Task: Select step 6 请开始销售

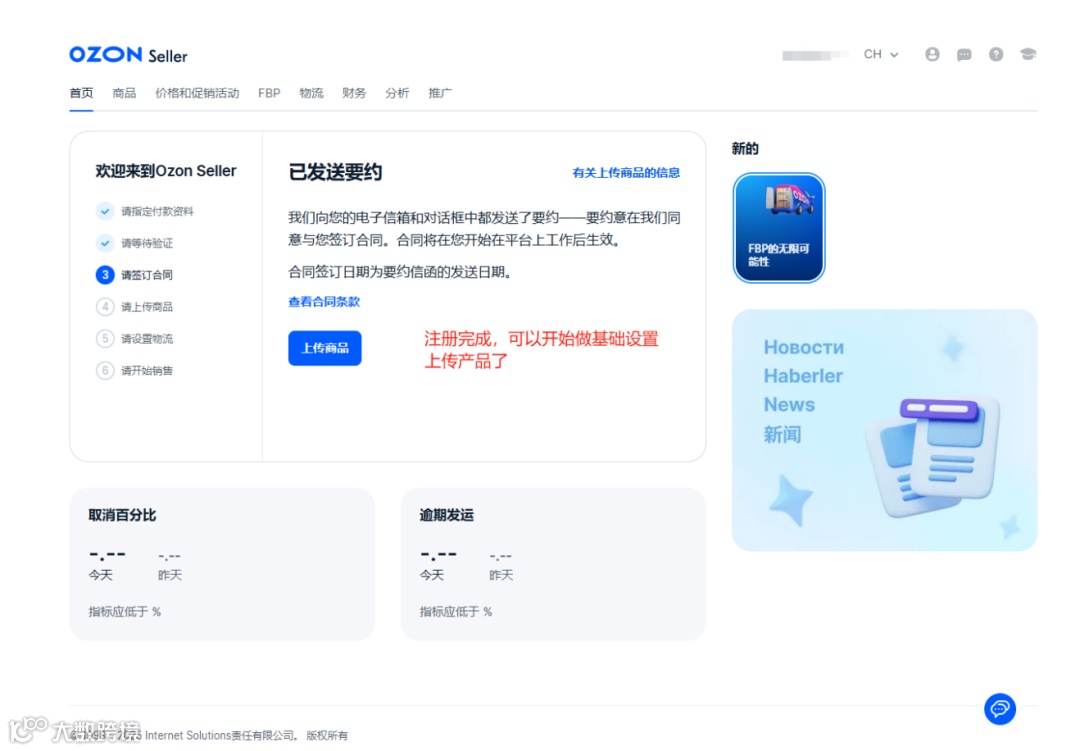Action: tap(134, 371)
